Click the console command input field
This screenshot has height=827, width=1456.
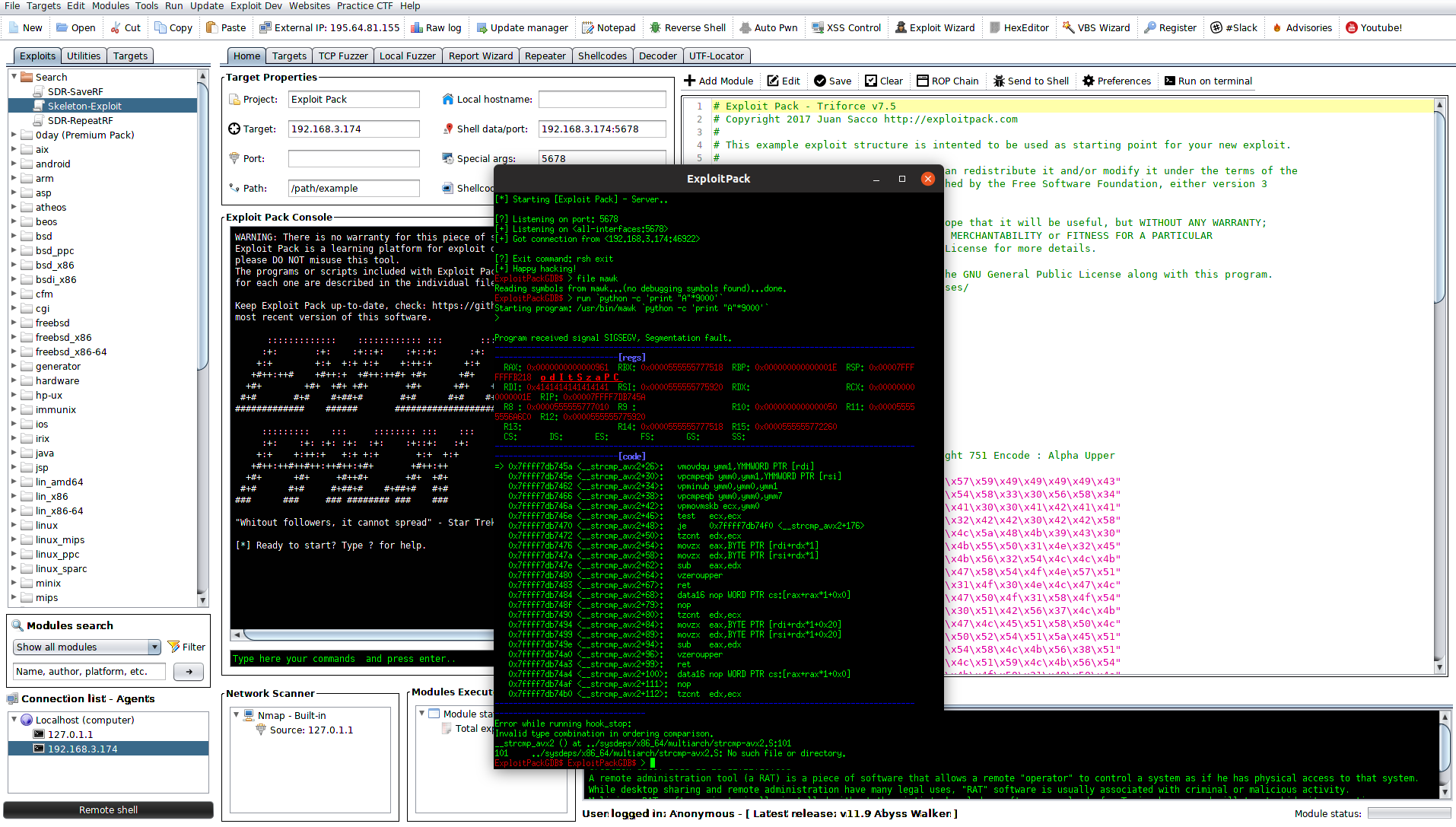(362, 658)
